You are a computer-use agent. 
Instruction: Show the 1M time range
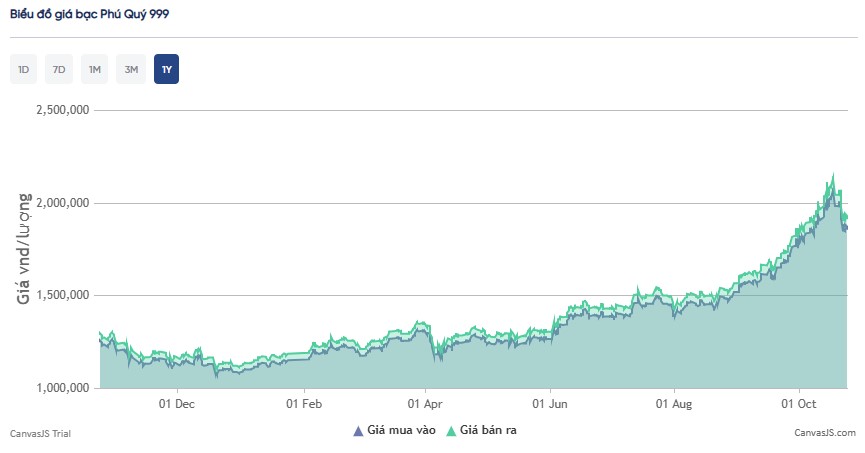[x=95, y=70]
